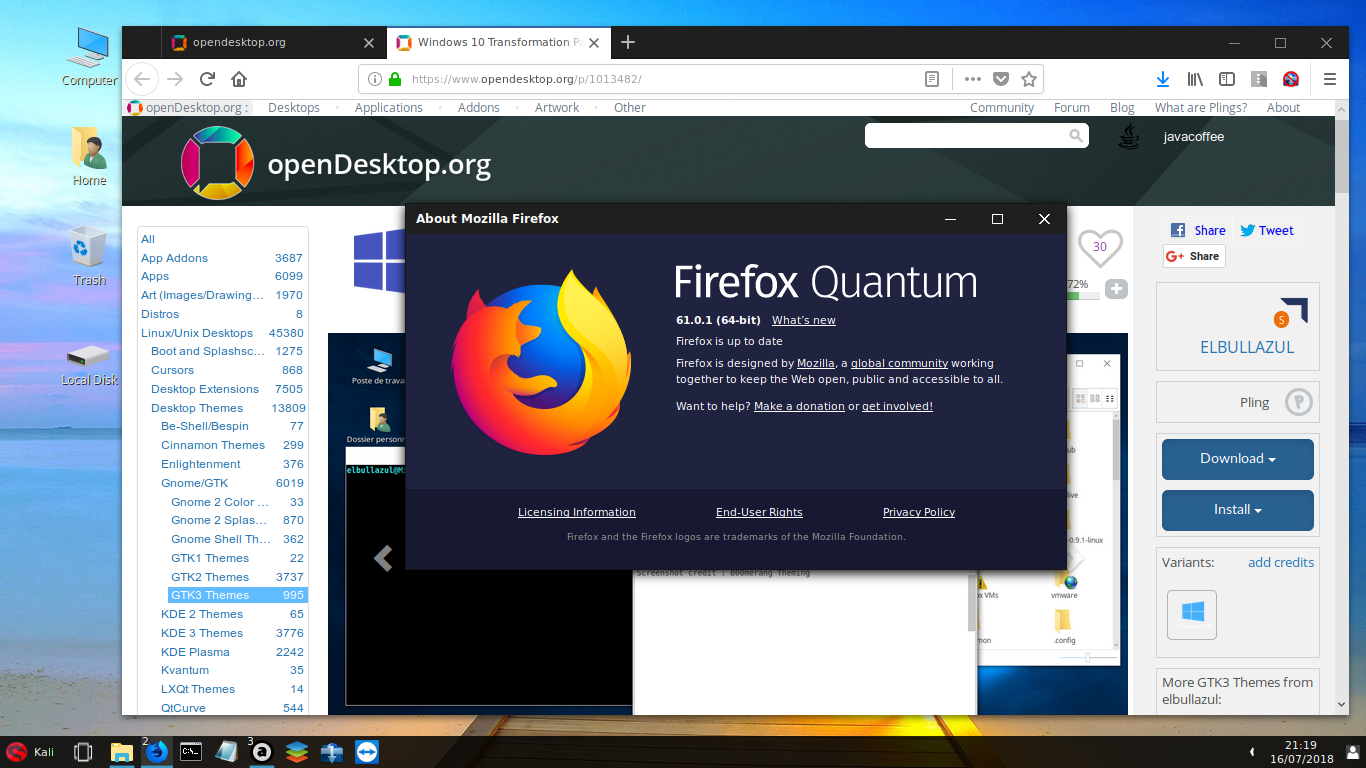The image size is (1366, 768).
Task: Click the tray expand arrow near the clock
Action: (x=1252, y=751)
